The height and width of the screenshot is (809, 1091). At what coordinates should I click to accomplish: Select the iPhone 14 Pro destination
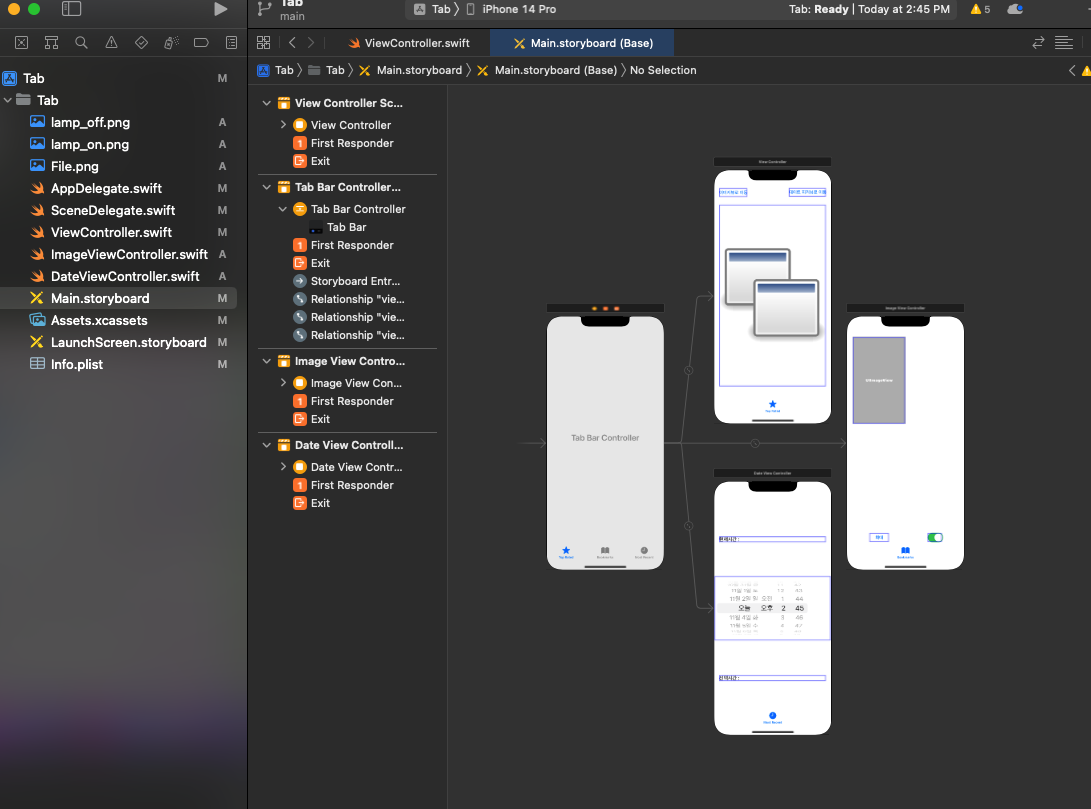click(511, 9)
